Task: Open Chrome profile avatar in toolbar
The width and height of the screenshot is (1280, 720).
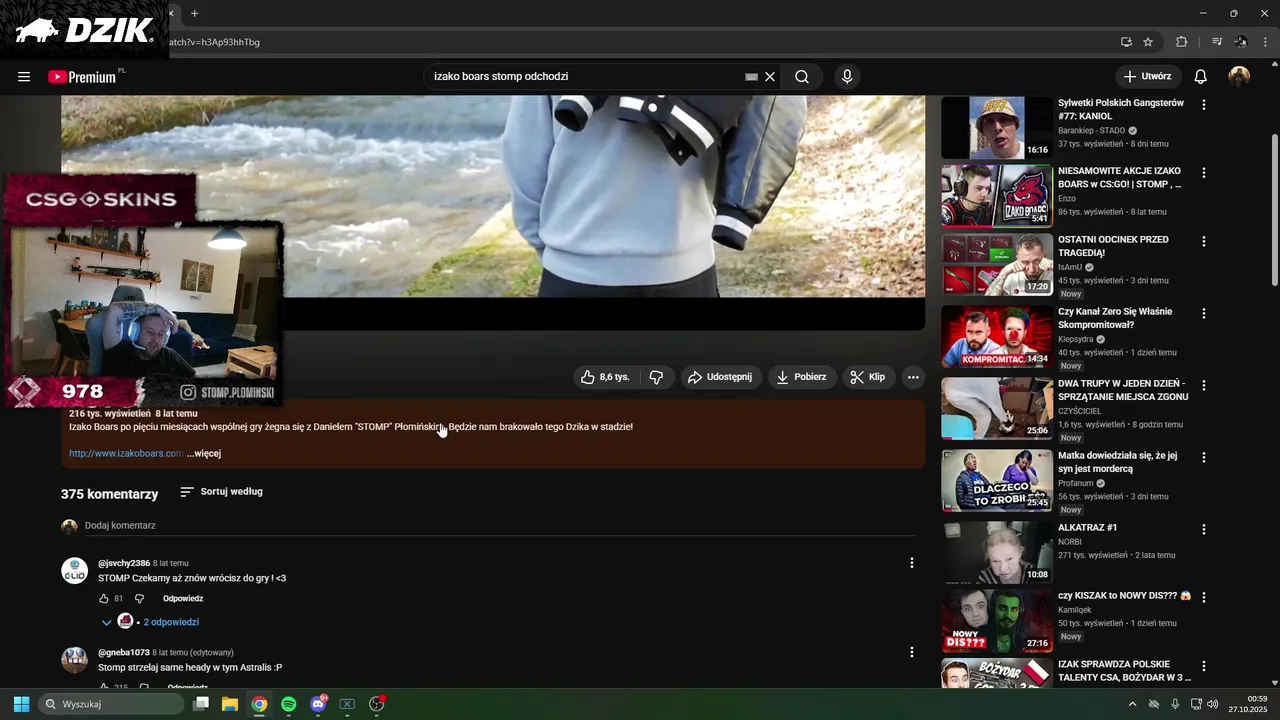Action: click(1241, 42)
